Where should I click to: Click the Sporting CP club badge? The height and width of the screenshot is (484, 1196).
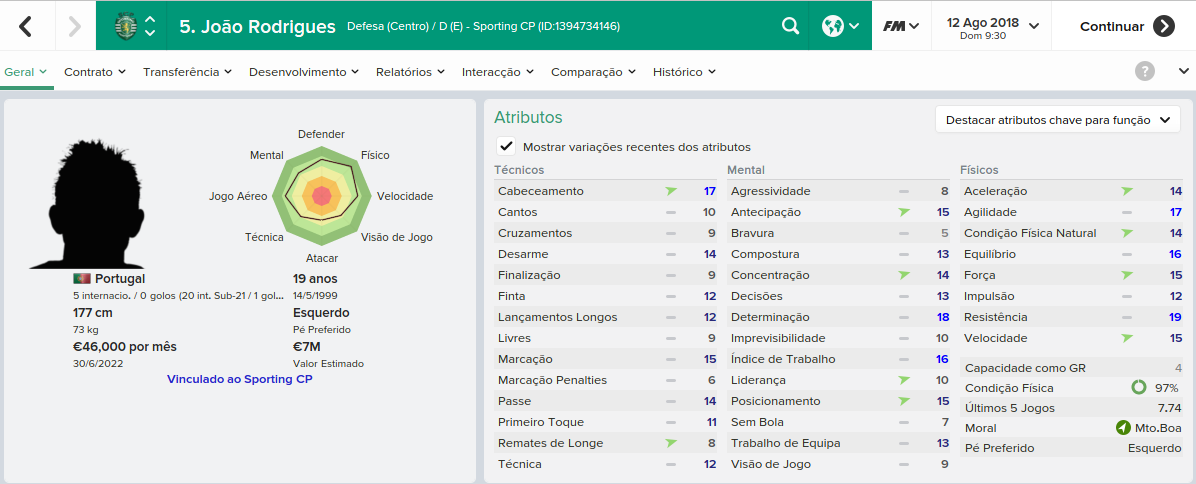tap(124, 26)
